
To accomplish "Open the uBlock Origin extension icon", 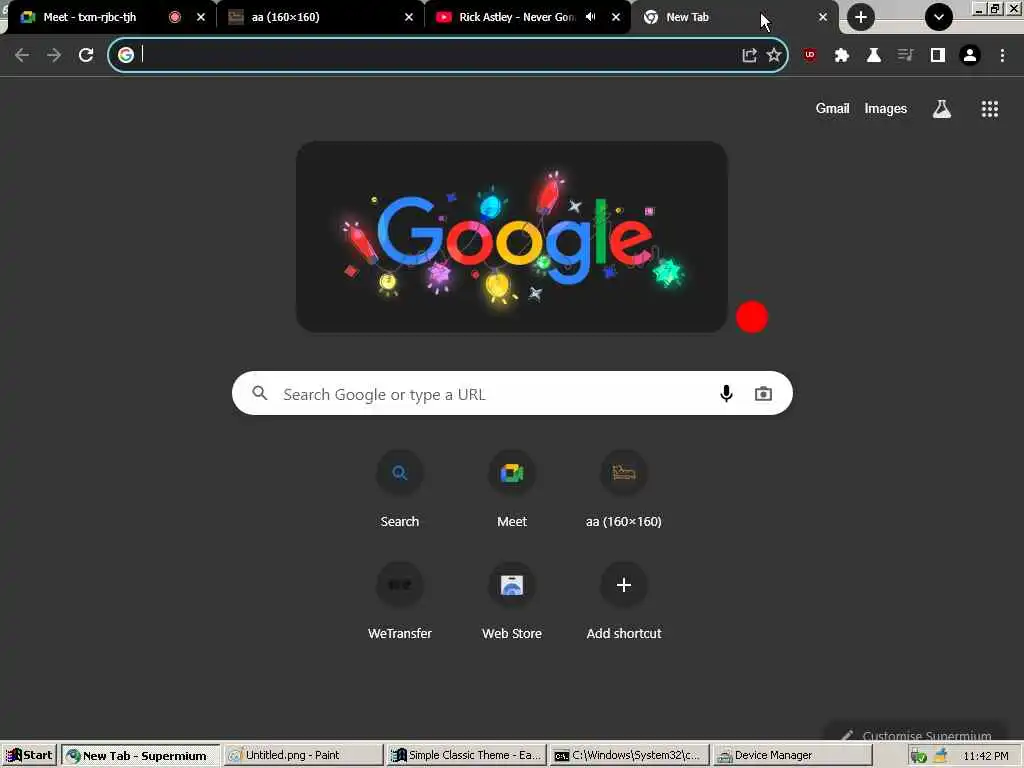I will click(810, 56).
